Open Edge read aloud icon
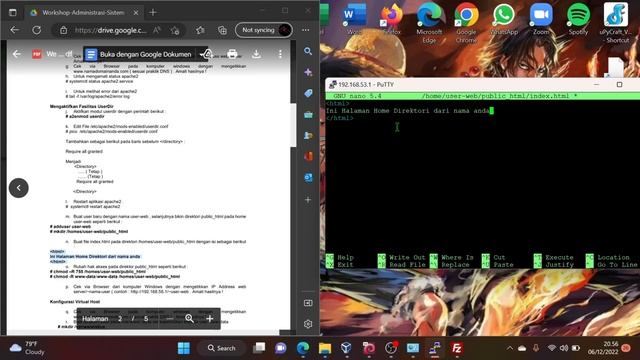Image resolution: width=640 pixels, height=360 pixels. [157, 30]
